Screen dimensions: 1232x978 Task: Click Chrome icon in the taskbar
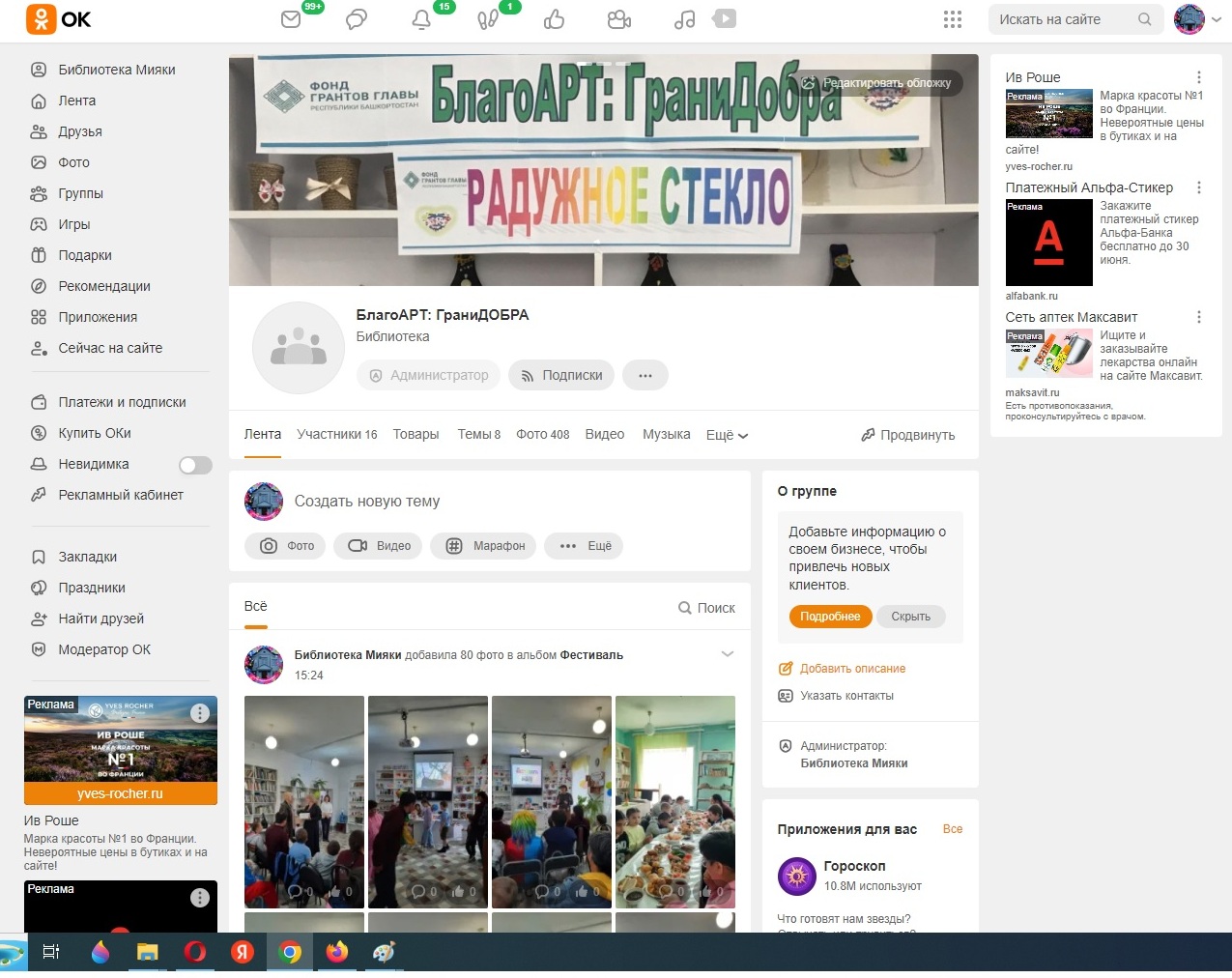coord(290,952)
